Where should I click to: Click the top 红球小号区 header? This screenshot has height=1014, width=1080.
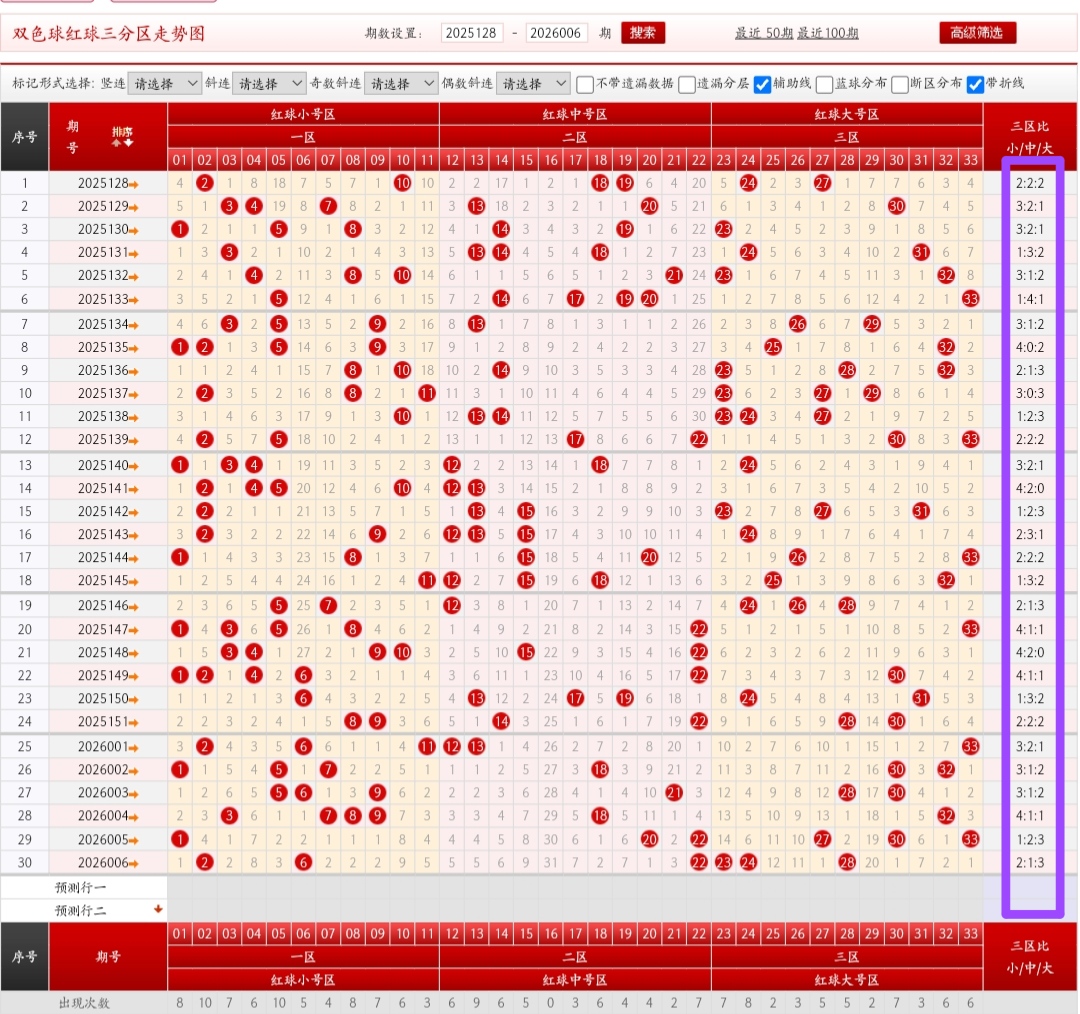(303, 114)
